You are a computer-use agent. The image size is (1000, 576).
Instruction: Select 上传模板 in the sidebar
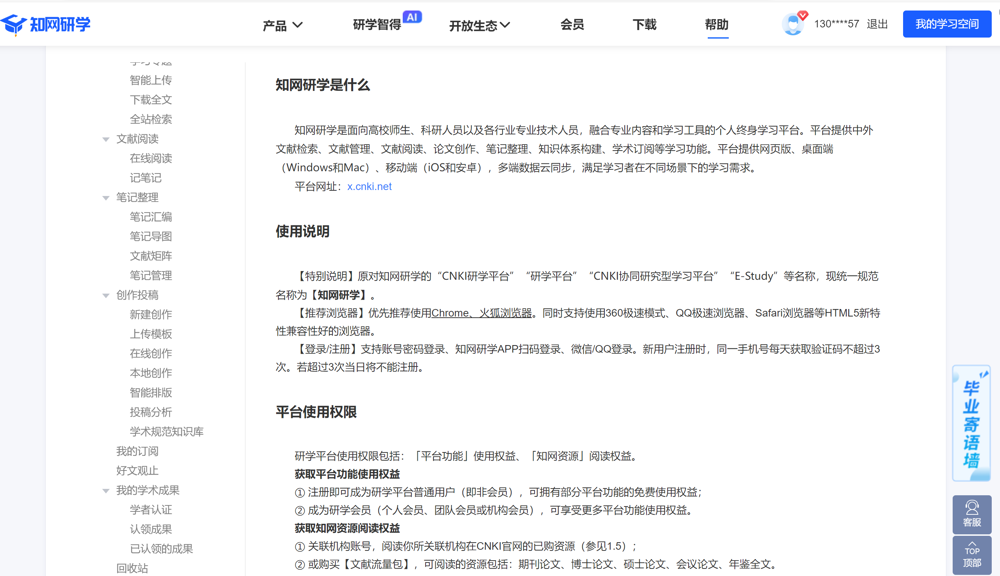click(151, 334)
